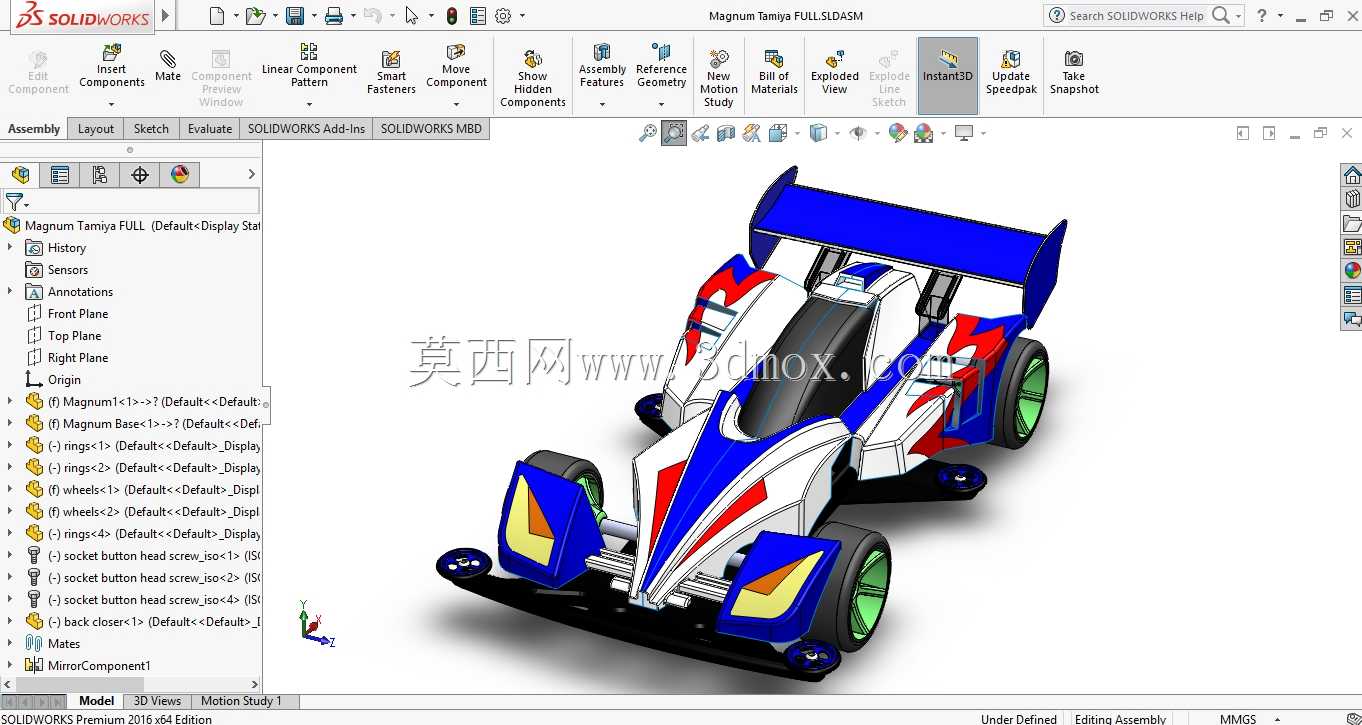
Task: Expand the Annotations tree node
Action: click(10, 292)
